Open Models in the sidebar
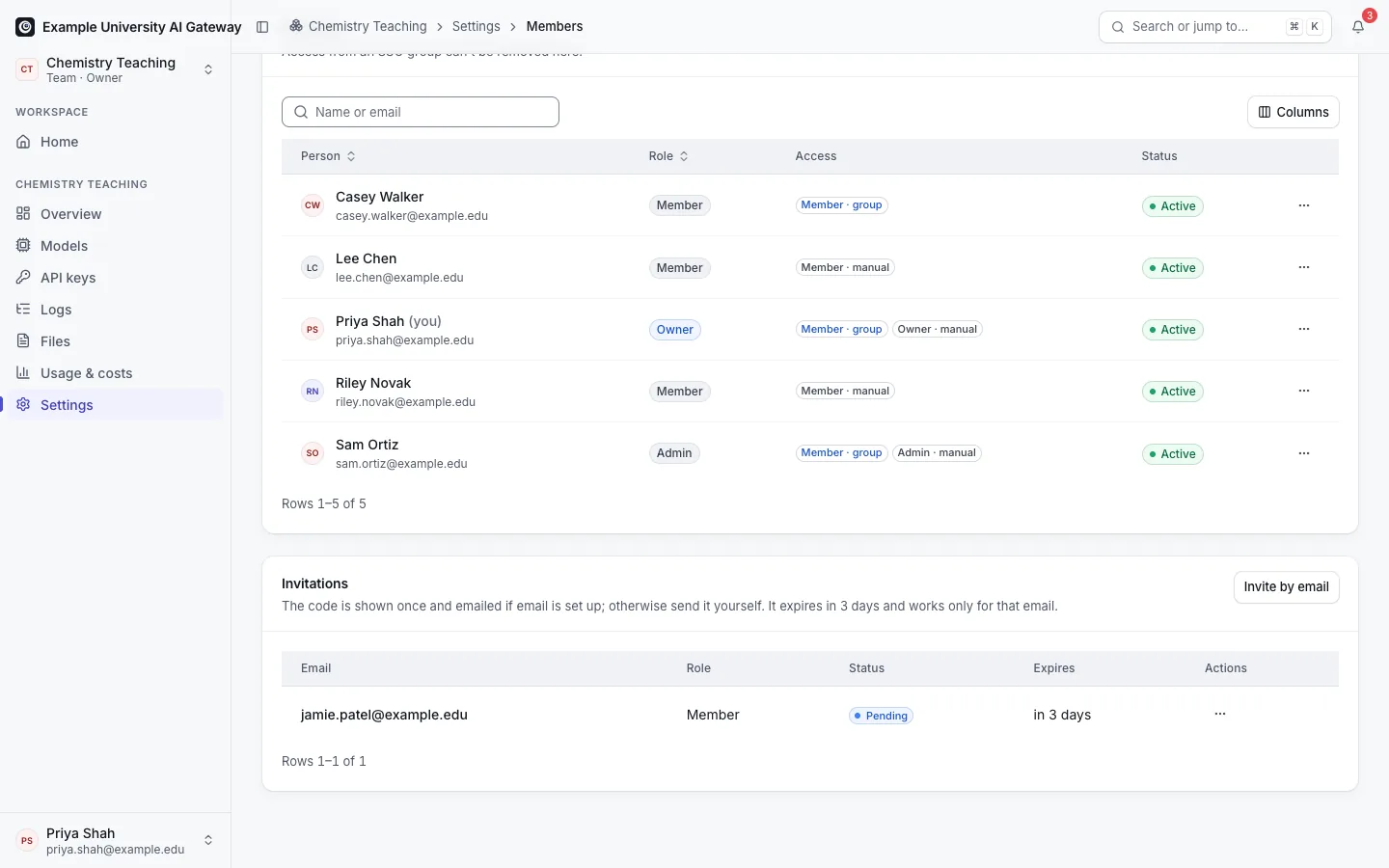Screen dimensions: 1389x868 point(115,246)
